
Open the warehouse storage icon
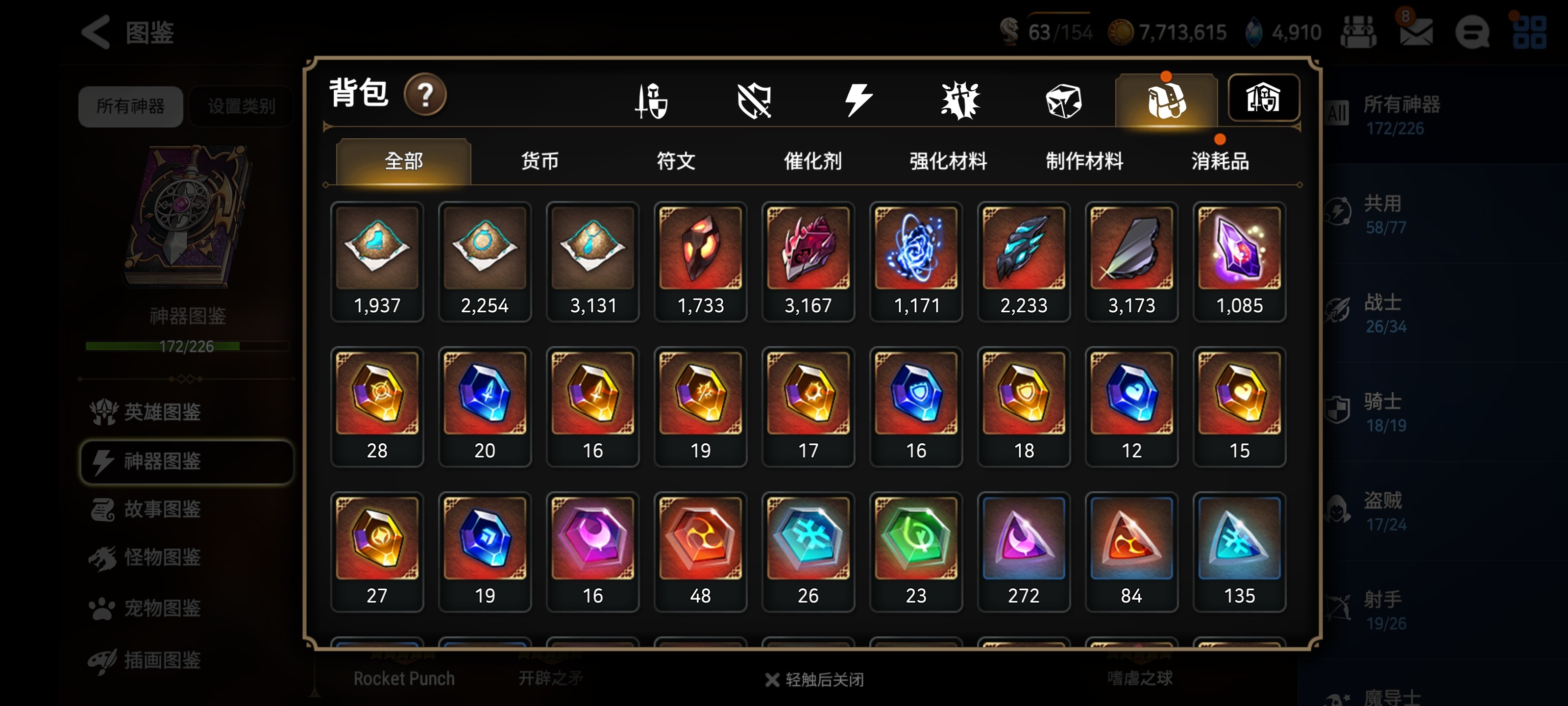[x=1264, y=98]
